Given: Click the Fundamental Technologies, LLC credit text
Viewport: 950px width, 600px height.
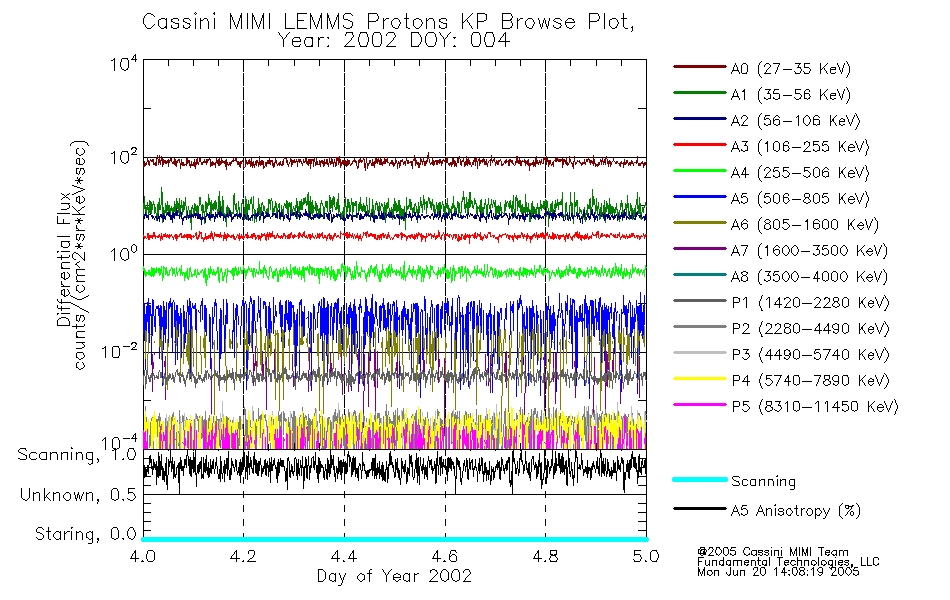Looking at the screenshot, I should pos(788,562).
